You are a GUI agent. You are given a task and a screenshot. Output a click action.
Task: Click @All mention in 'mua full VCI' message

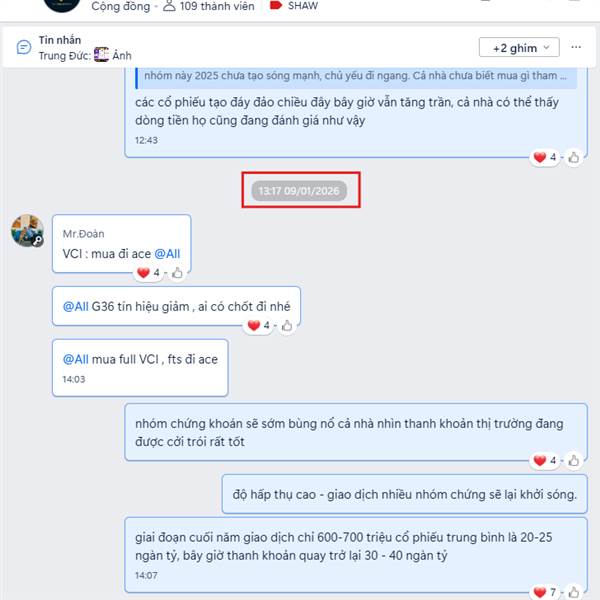(x=75, y=359)
